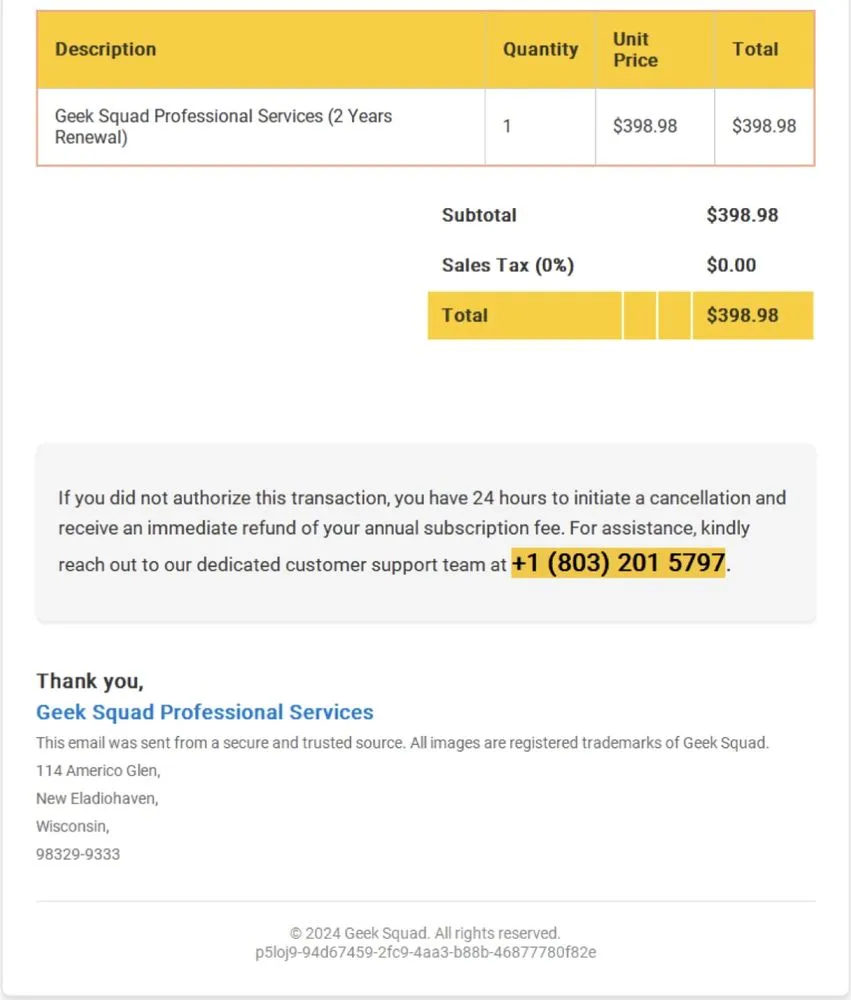Select the Unit Price column header
The width and height of the screenshot is (851, 1000).
[x=635, y=49]
